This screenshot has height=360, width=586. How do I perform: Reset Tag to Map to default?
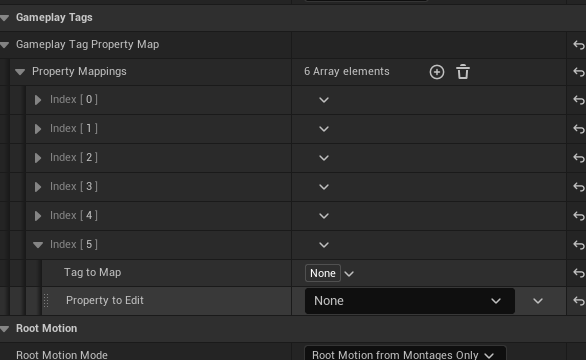tap(579, 273)
